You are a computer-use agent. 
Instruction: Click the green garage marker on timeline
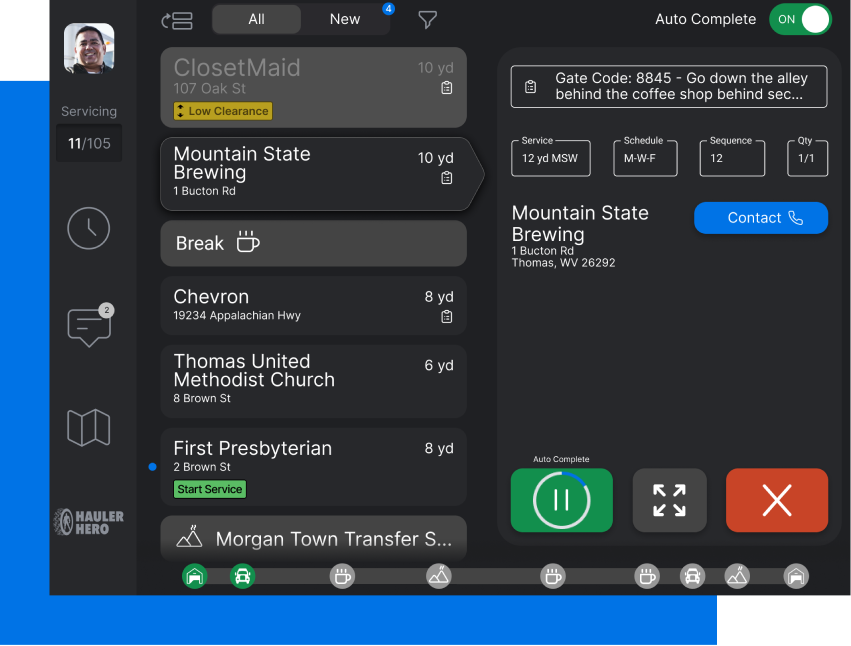(x=195, y=577)
